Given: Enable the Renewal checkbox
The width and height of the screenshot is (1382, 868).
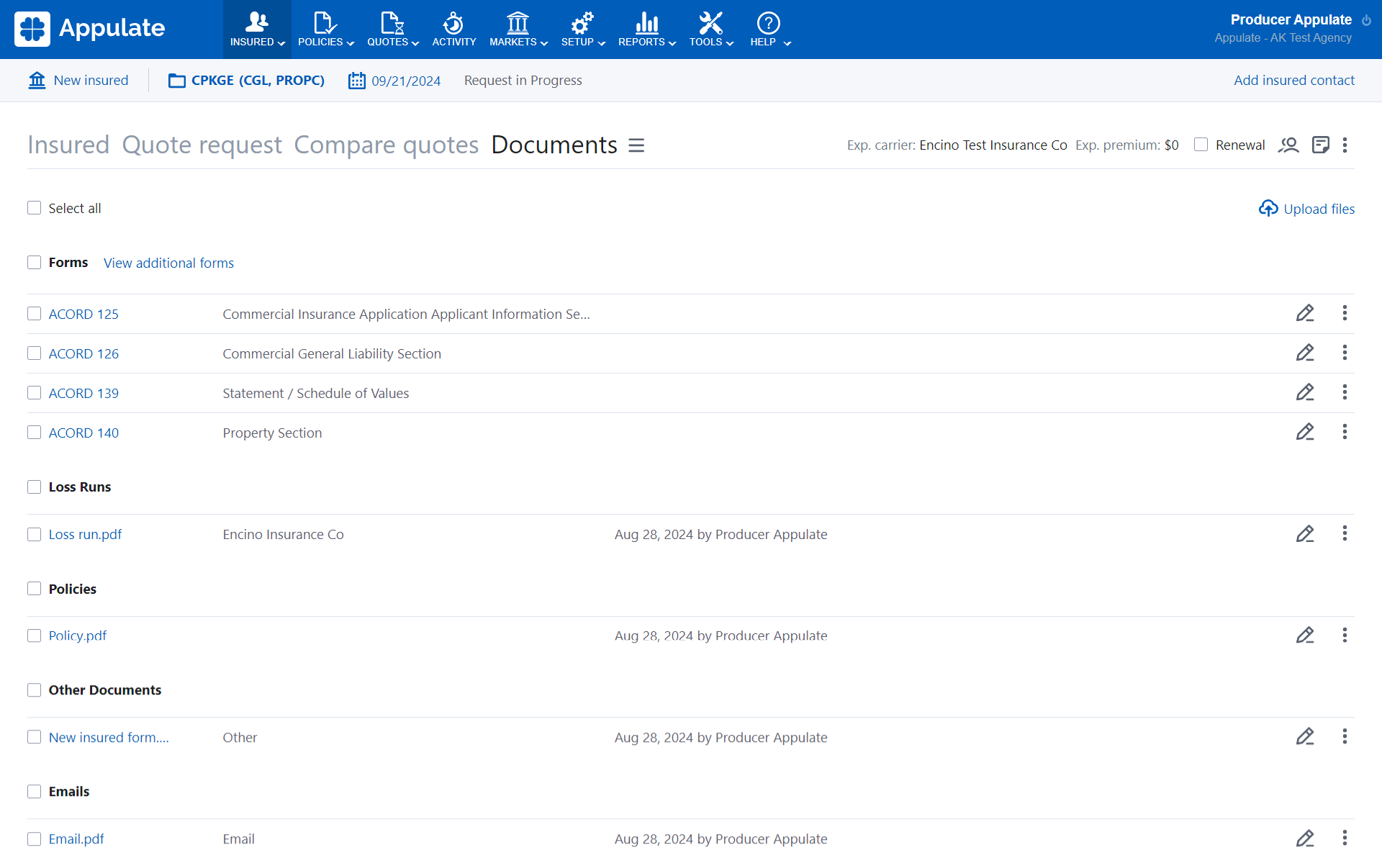Looking at the screenshot, I should (x=1201, y=145).
